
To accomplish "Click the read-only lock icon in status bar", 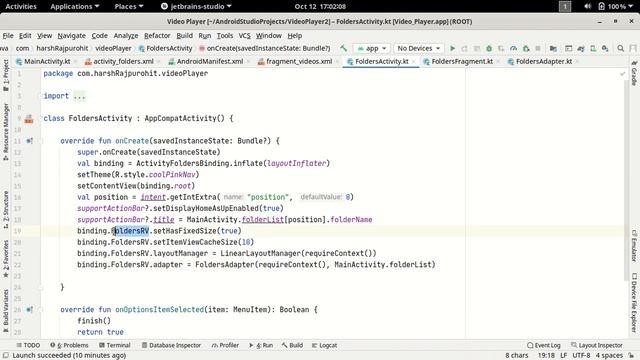I will click(x=631, y=356).
